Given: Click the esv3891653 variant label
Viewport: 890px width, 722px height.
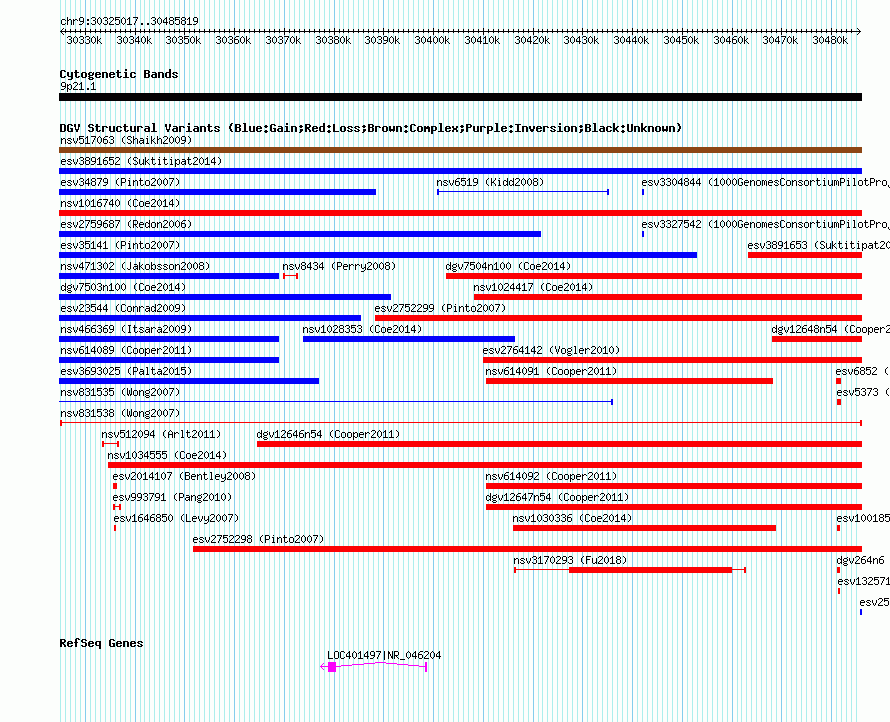Looking at the screenshot, I should 818,245.
